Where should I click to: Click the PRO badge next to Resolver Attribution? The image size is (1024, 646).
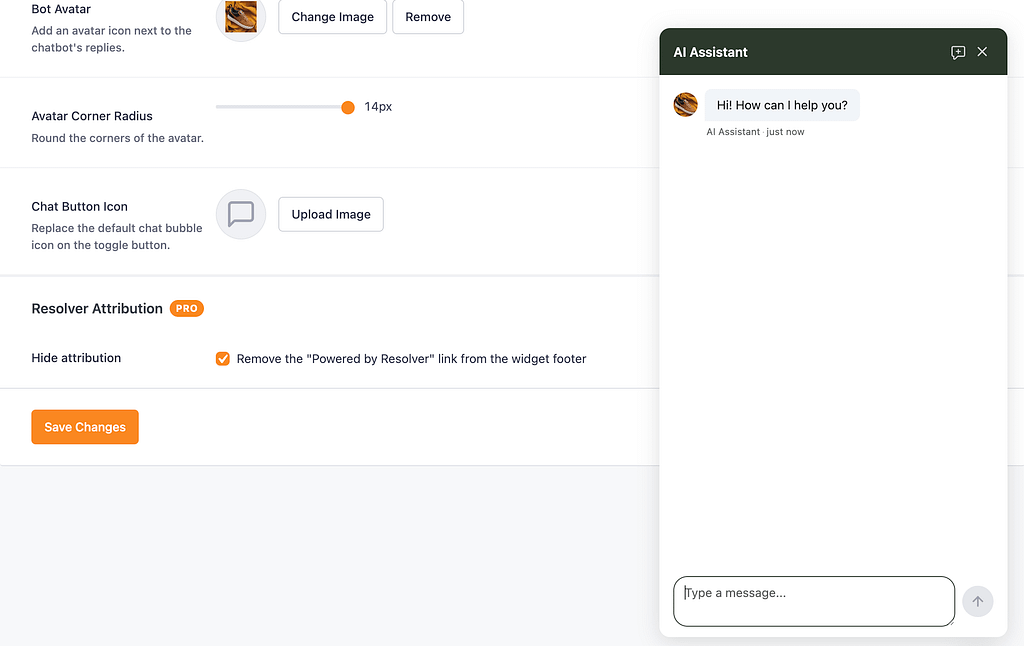pos(187,308)
